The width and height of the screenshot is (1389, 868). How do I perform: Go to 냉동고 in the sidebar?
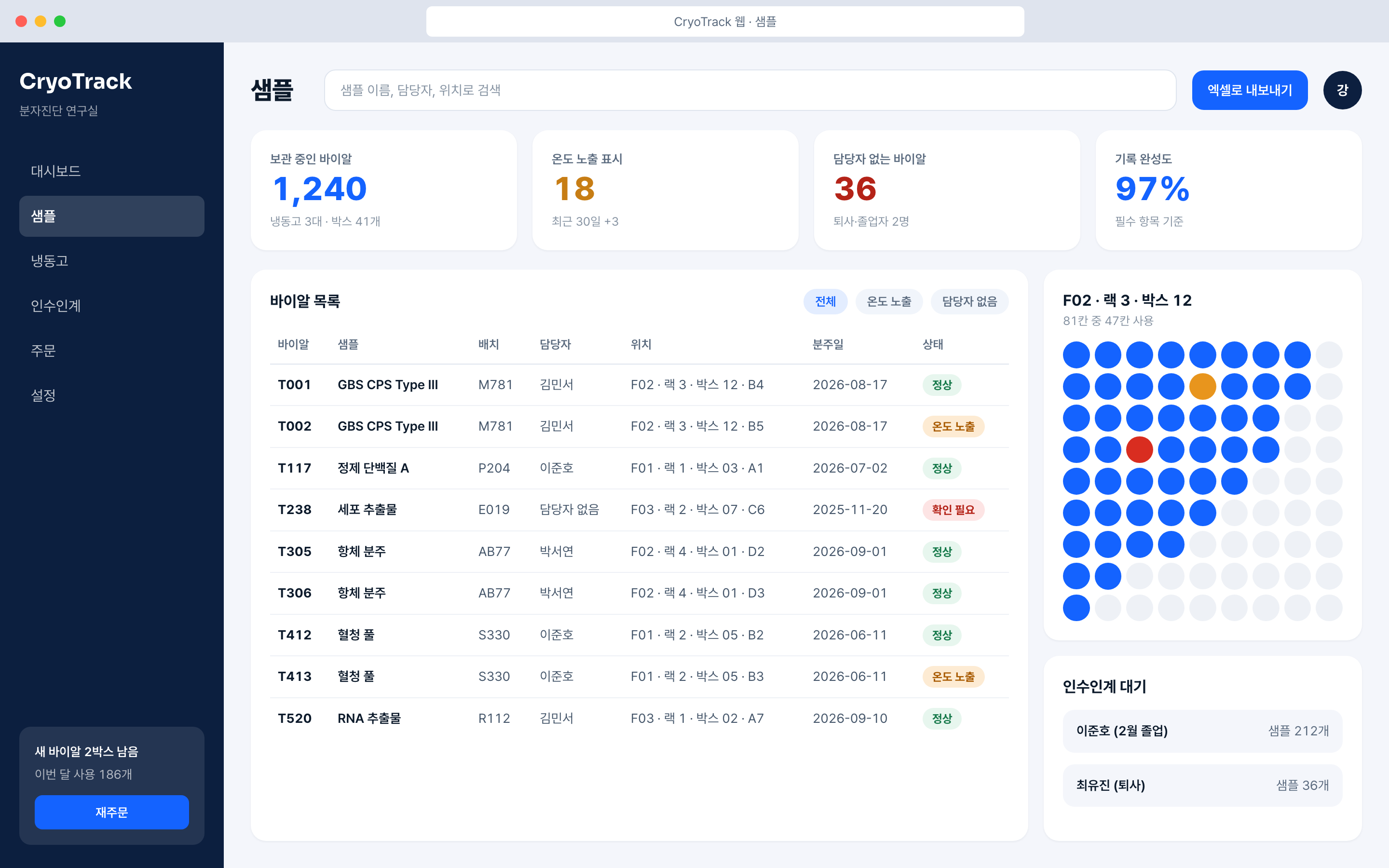tap(111, 260)
